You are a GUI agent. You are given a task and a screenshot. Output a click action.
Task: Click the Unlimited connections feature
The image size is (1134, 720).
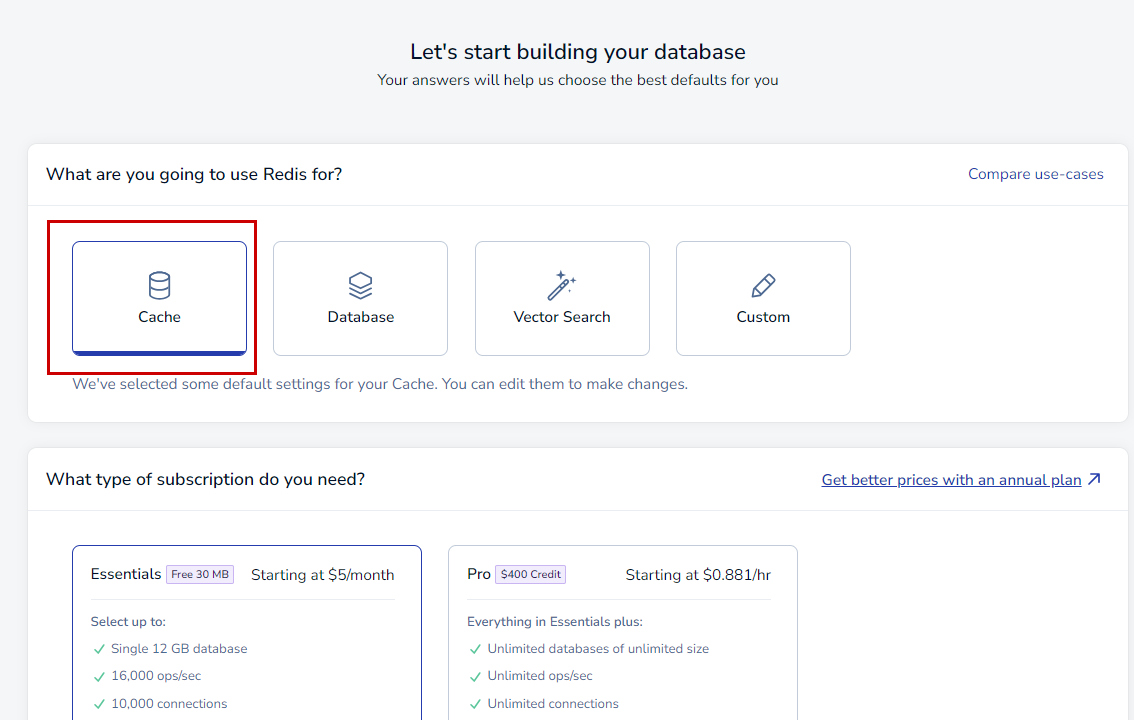553,703
